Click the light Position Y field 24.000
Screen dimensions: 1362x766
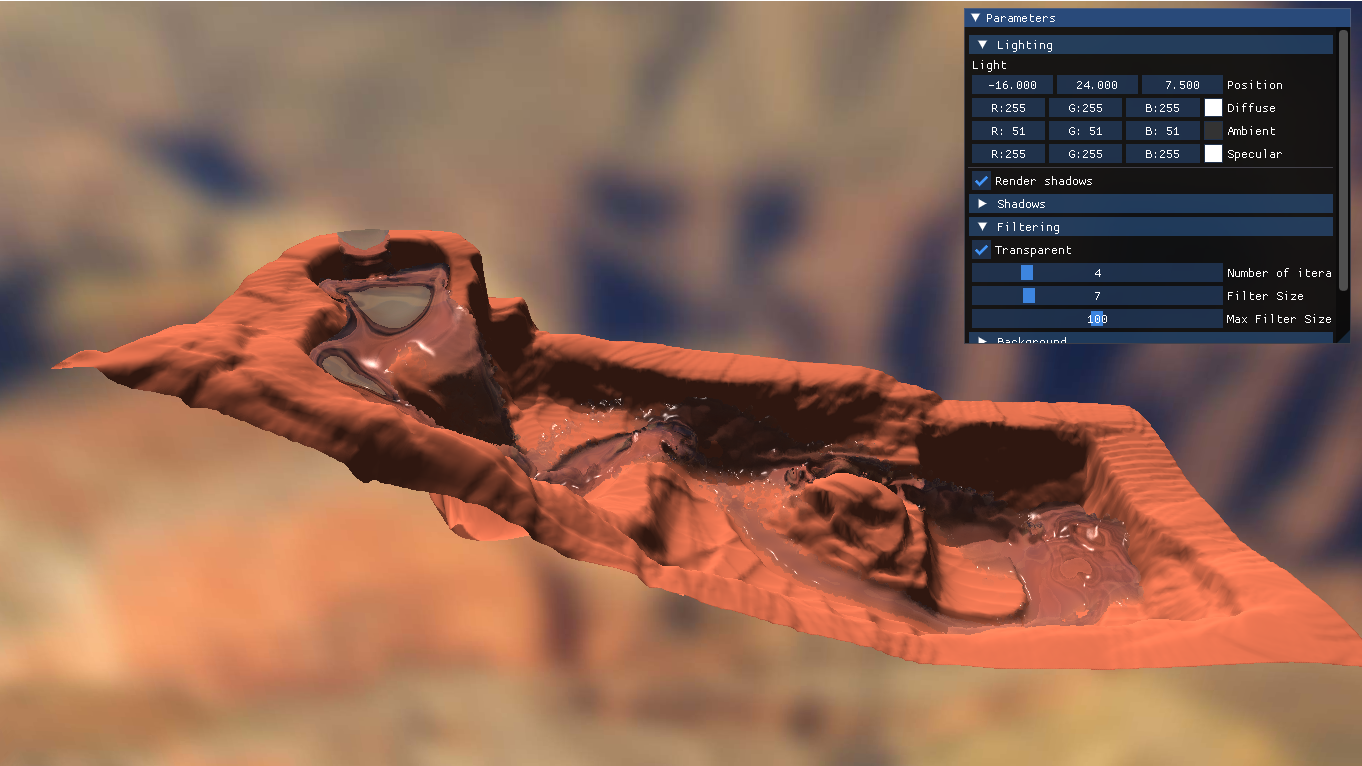pyautogui.click(x=1097, y=85)
